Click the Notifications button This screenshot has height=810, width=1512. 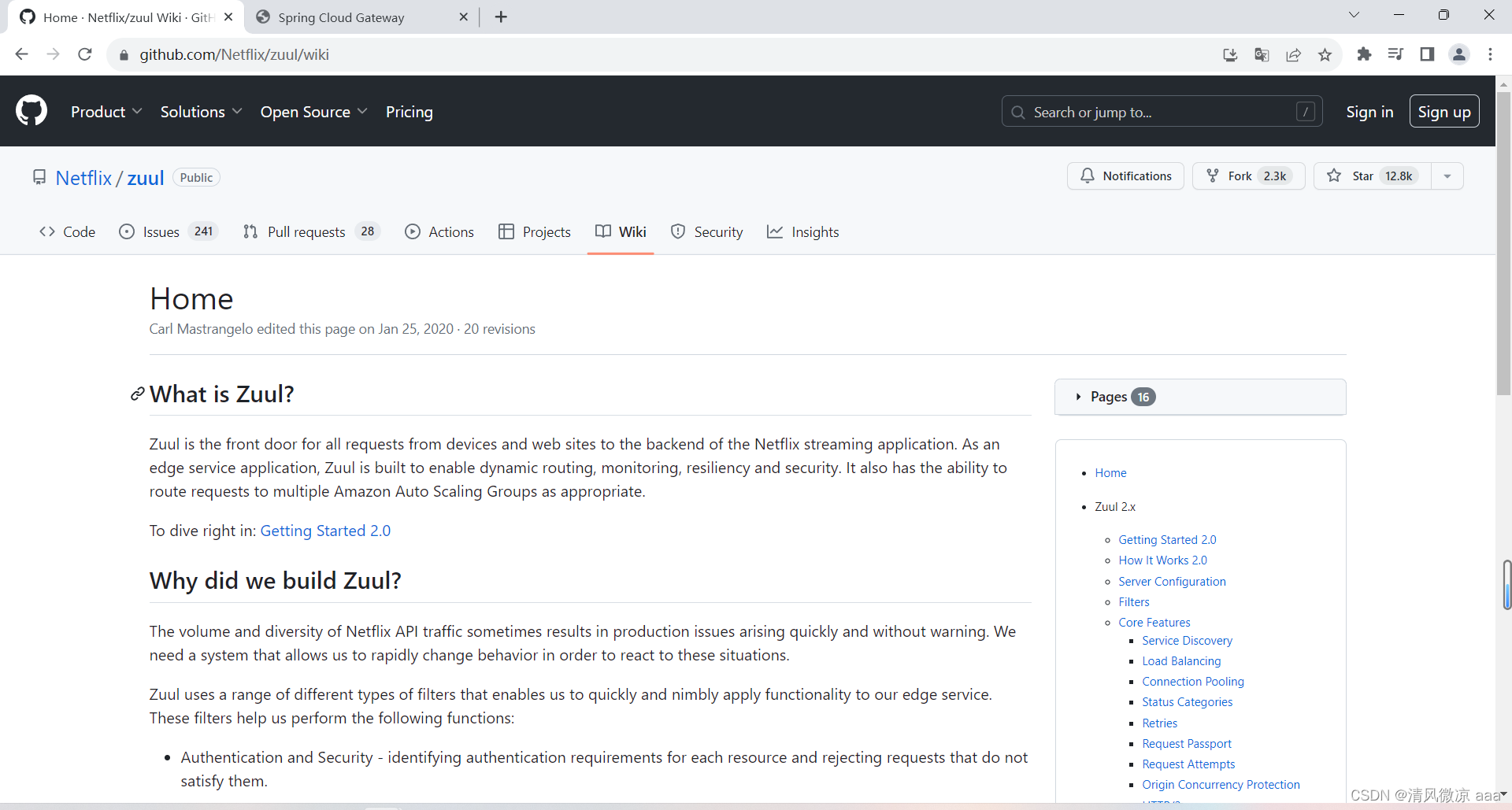(1125, 176)
